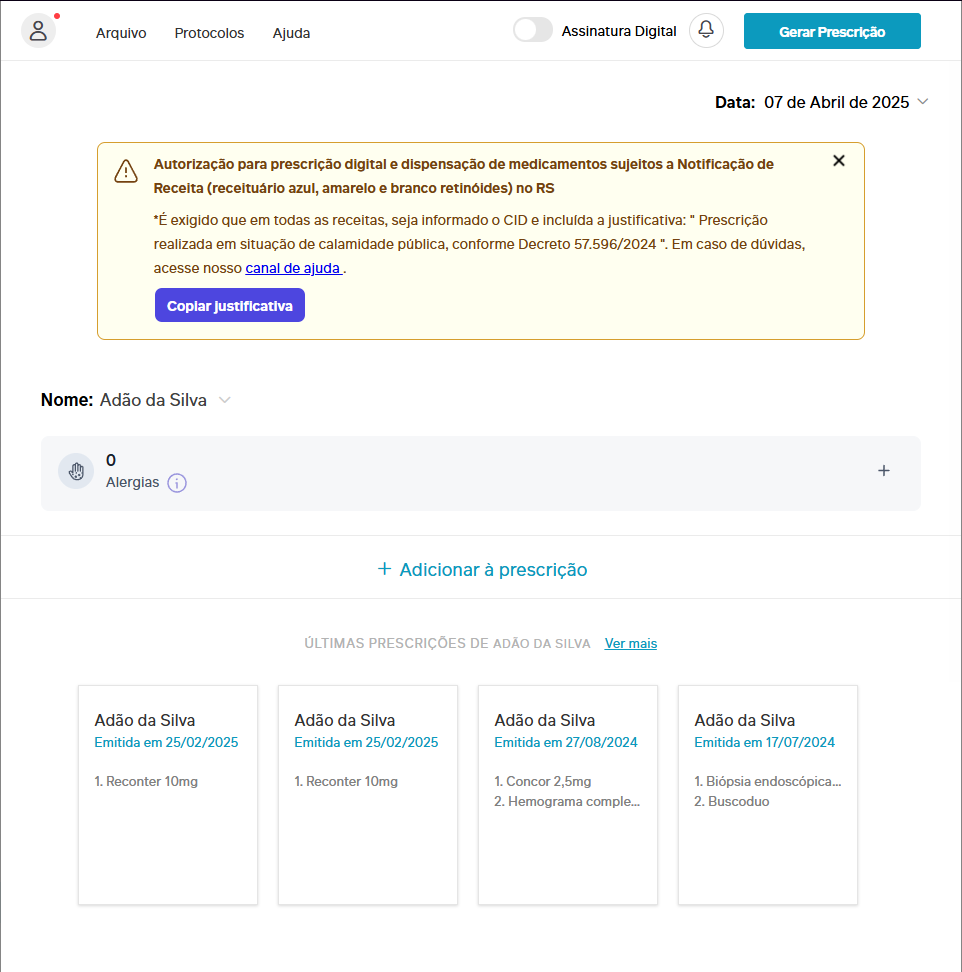Click the warning triangle icon in banner
Image resolution: width=962 pixels, height=972 pixels.
click(126, 171)
